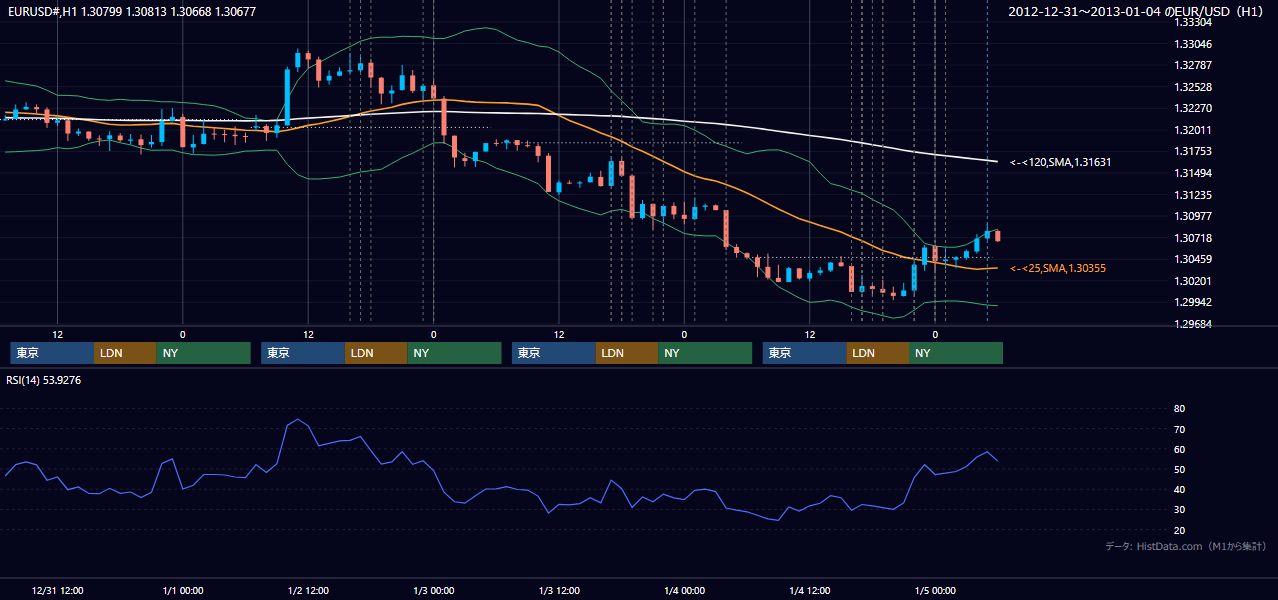Image resolution: width=1278 pixels, height=600 pixels.
Task: Click the LDN session block nearest 1/4 12:00
Action: (877, 353)
